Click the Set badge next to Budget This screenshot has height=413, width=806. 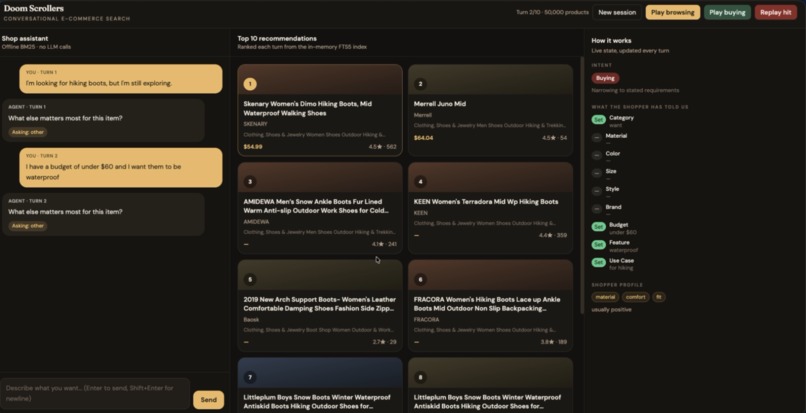click(598, 227)
